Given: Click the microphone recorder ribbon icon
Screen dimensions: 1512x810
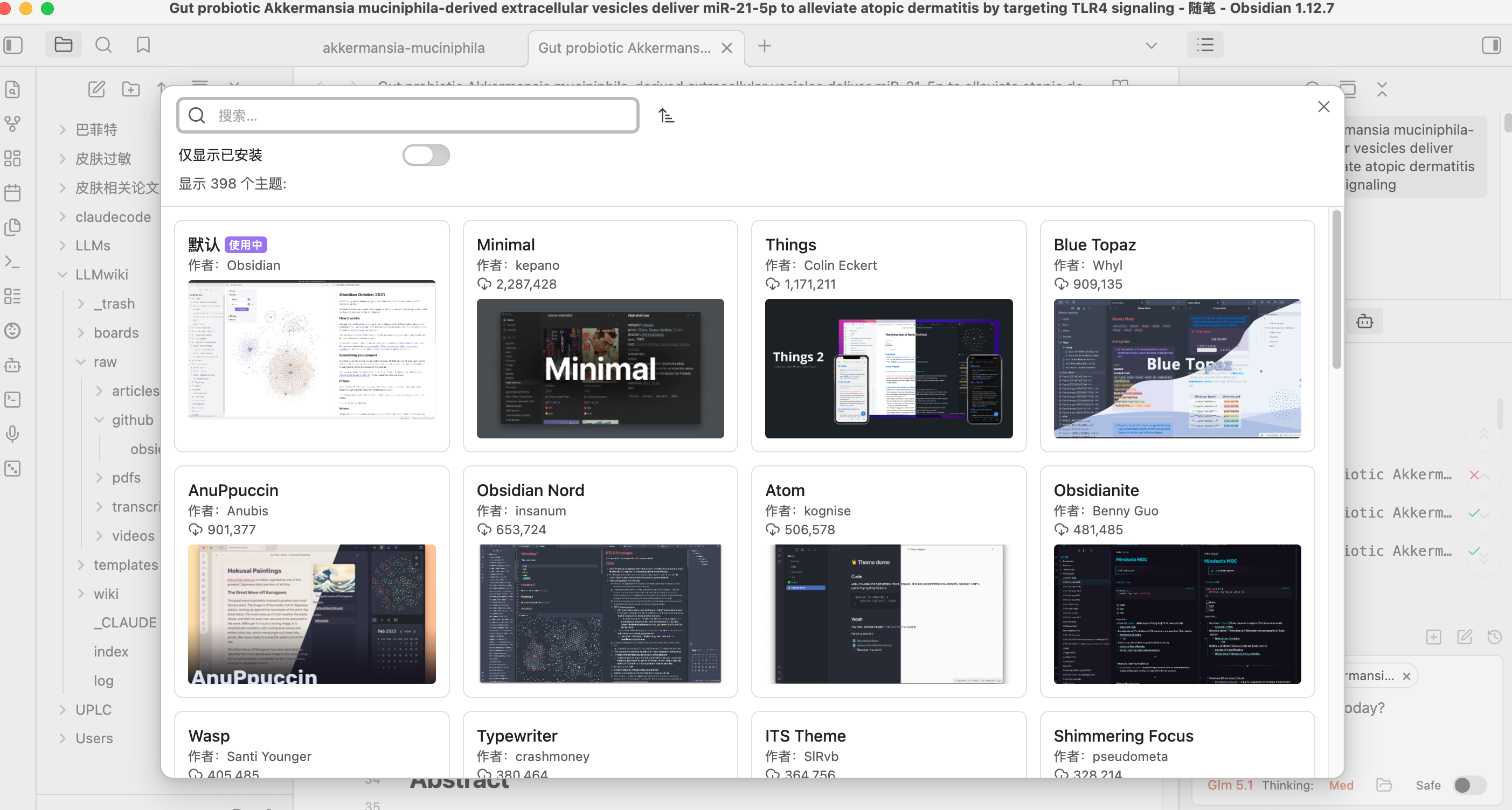Looking at the screenshot, I should click(12, 434).
